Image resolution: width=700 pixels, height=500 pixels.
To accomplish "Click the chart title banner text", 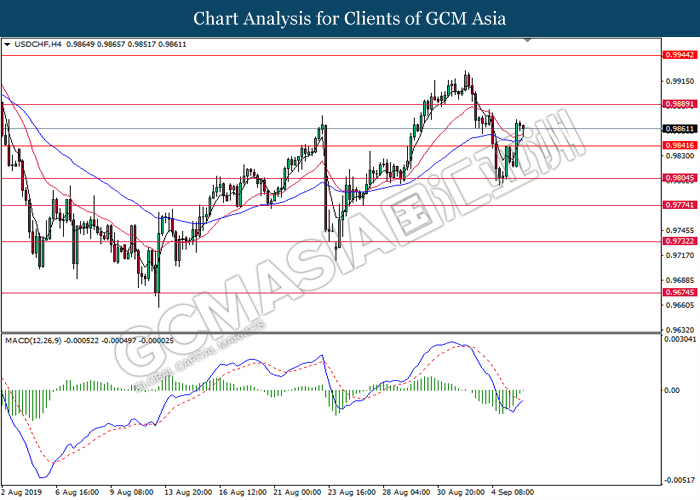I will coord(349,18).
